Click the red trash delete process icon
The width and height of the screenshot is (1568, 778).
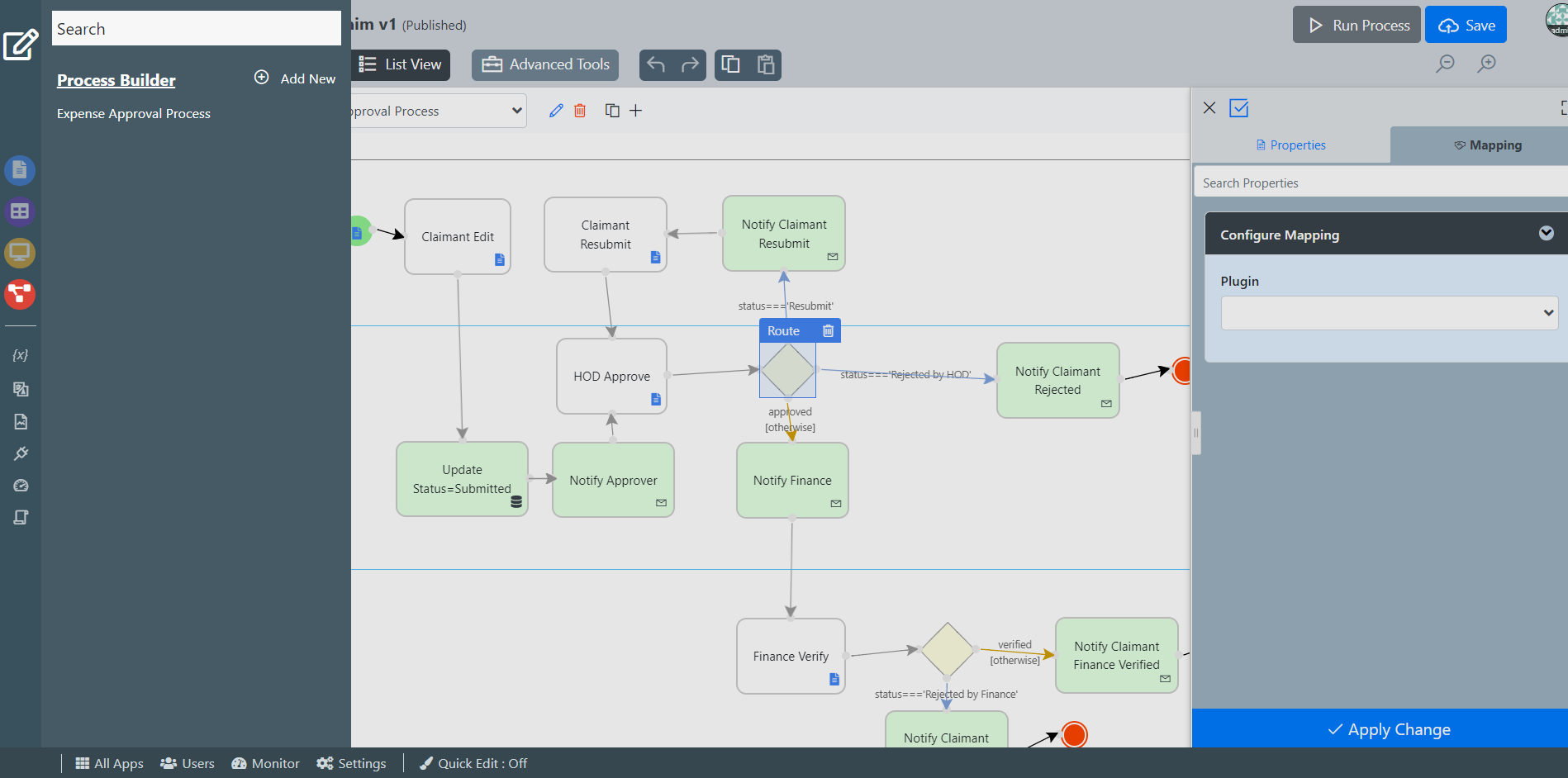[580, 111]
